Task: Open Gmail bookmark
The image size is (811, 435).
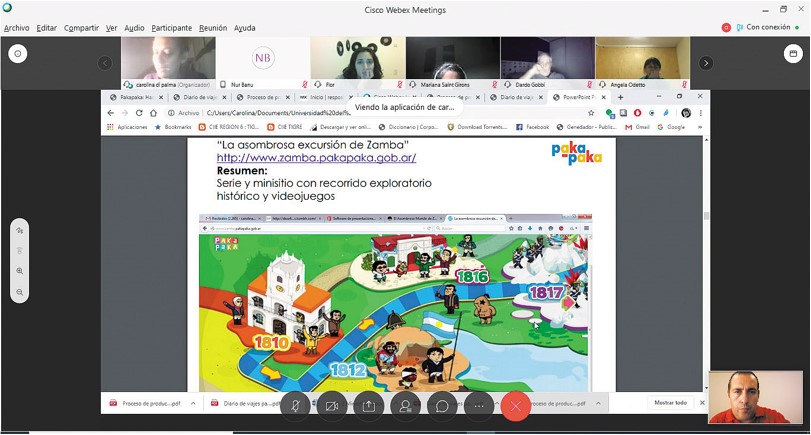Action: click(x=637, y=127)
